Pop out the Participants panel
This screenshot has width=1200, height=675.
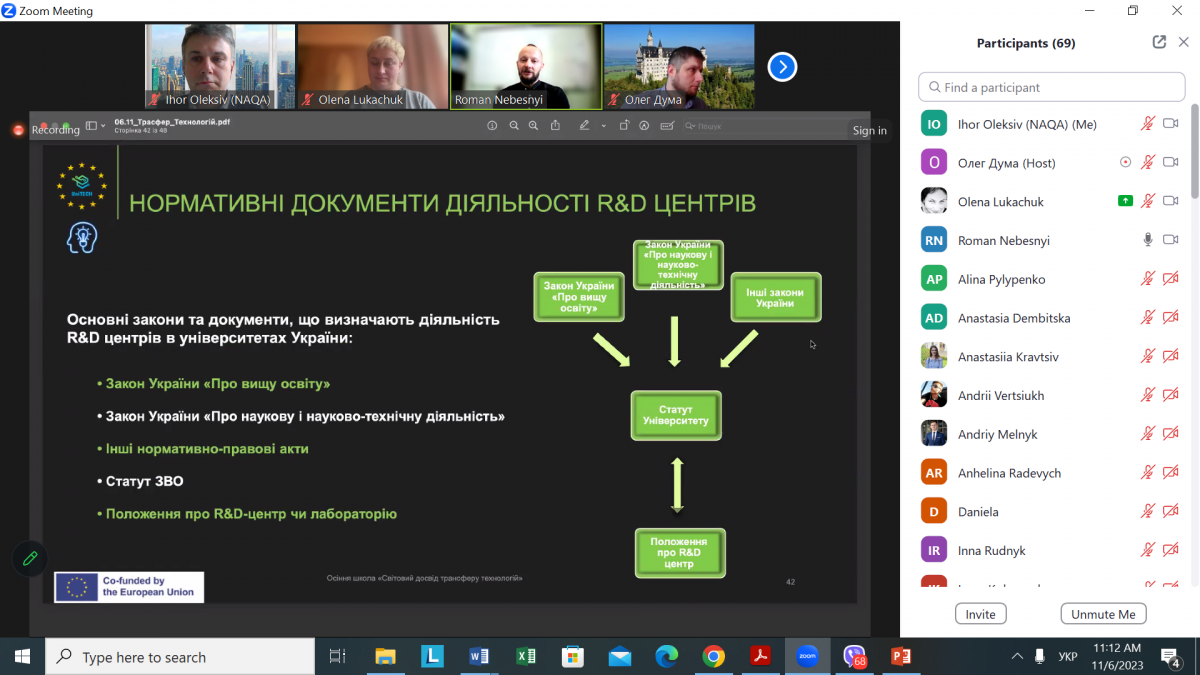pos(1158,42)
